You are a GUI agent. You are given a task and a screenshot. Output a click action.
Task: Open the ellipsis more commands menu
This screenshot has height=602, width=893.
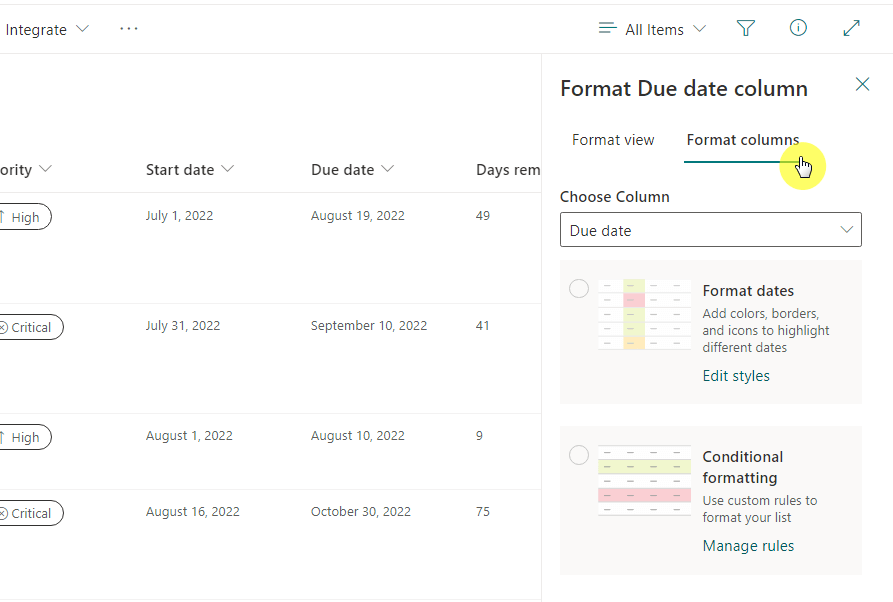coord(129,28)
